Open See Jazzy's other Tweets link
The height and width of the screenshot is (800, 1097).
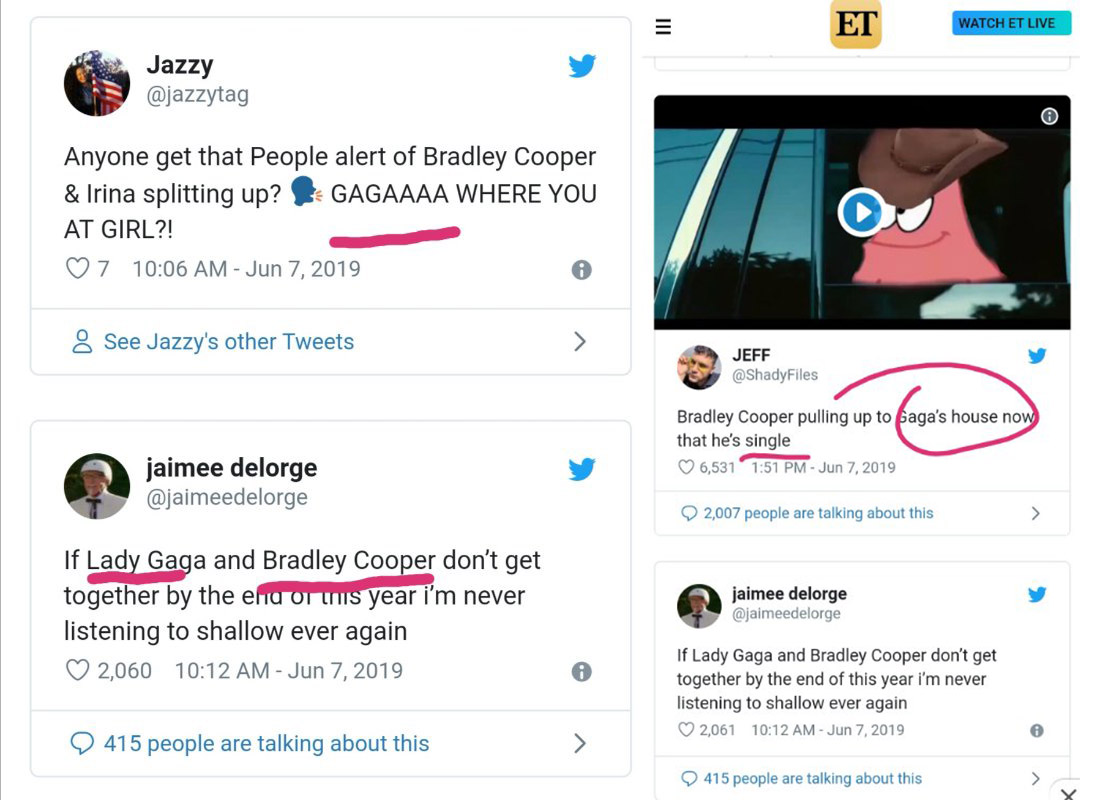(228, 342)
